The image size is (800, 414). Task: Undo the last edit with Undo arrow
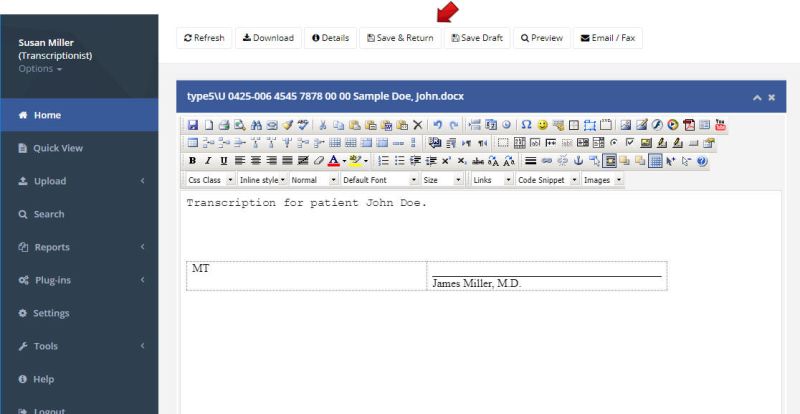438,125
